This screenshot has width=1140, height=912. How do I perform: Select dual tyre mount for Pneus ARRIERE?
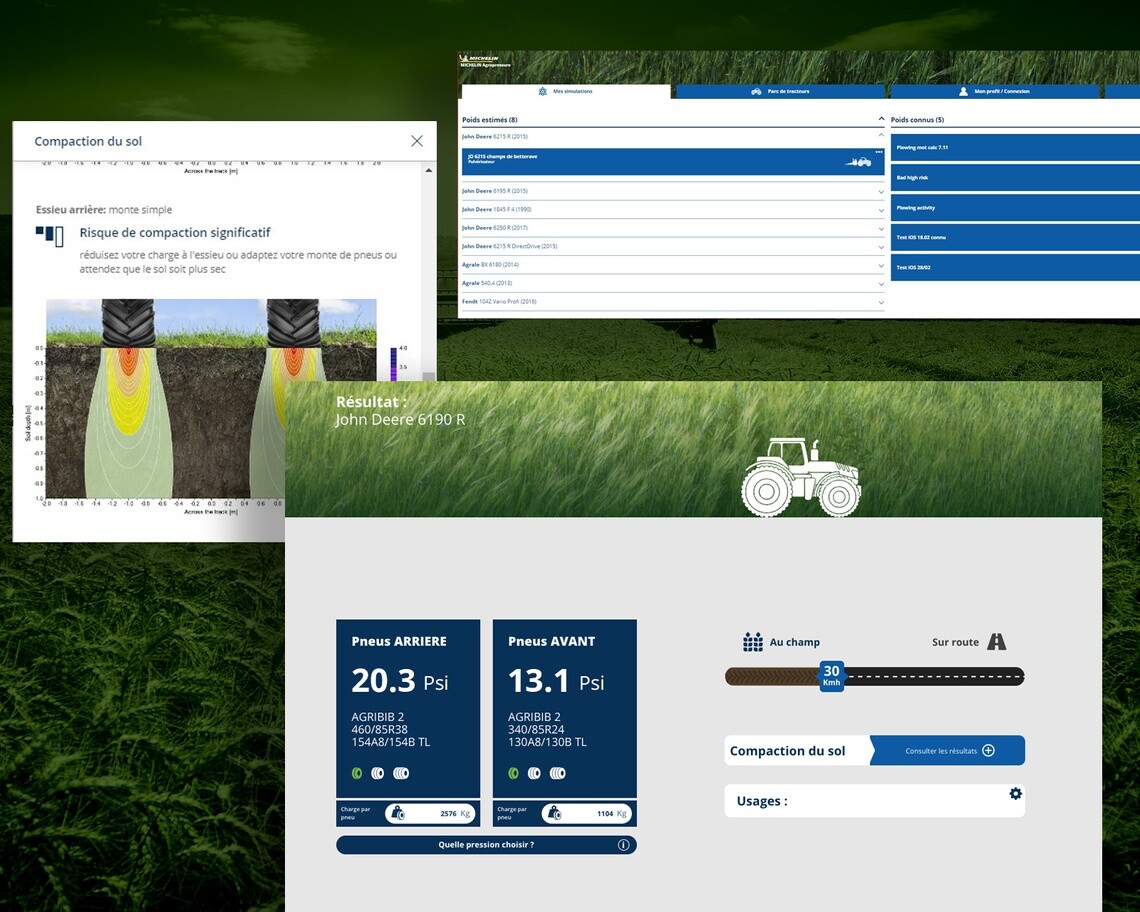point(377,773)
